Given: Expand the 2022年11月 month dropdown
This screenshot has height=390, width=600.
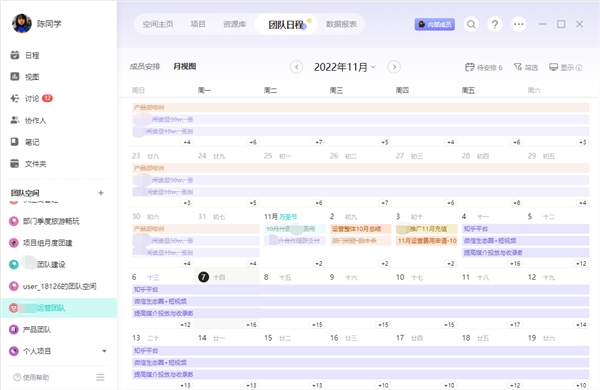Looking at the screenshot, I should (345, 67).
